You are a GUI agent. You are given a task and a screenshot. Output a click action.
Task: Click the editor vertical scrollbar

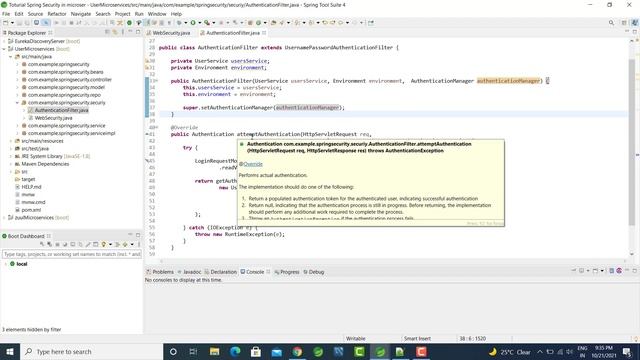(x=632, y=143)
